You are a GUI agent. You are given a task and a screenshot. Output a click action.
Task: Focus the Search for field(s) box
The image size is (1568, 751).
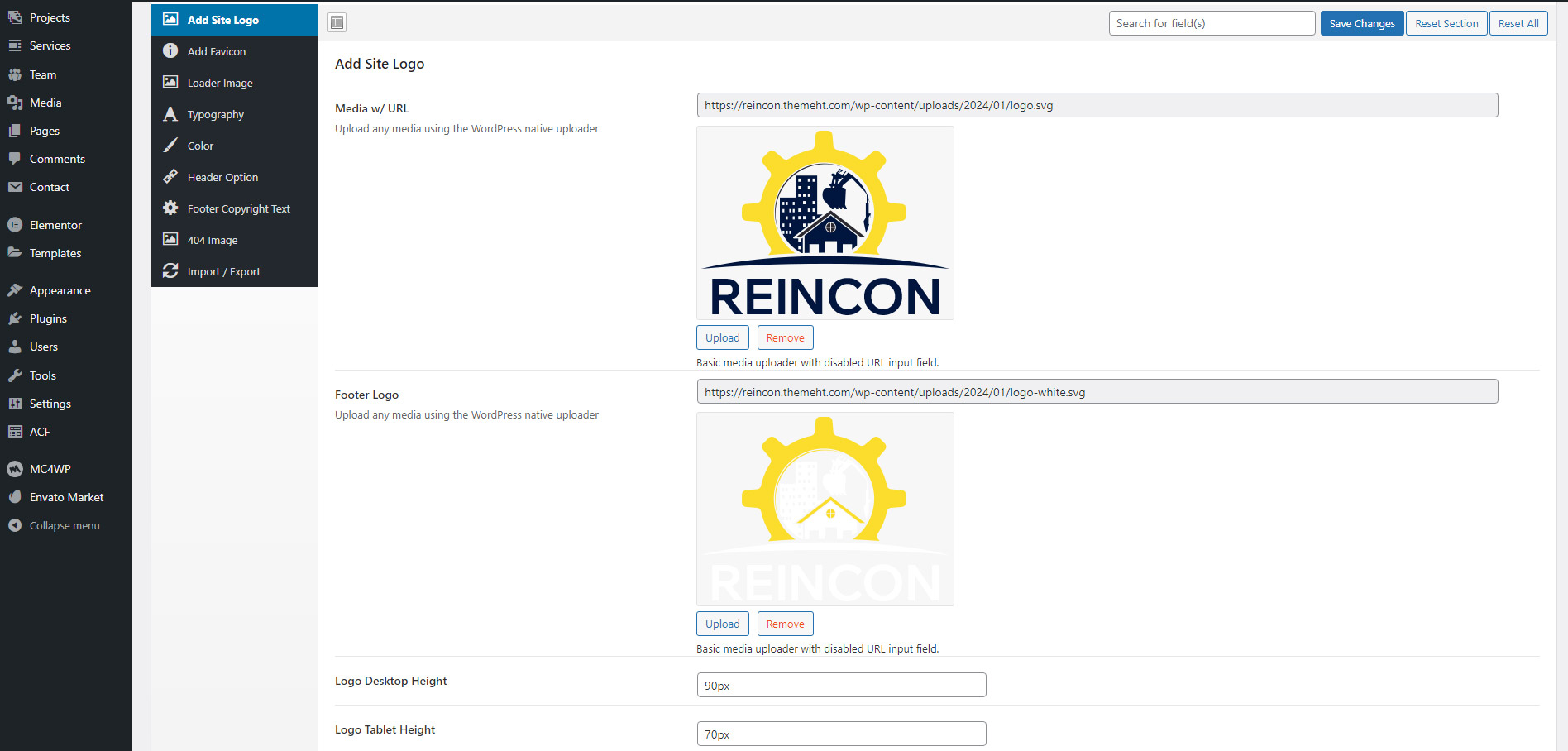[x=1212, y=23]
